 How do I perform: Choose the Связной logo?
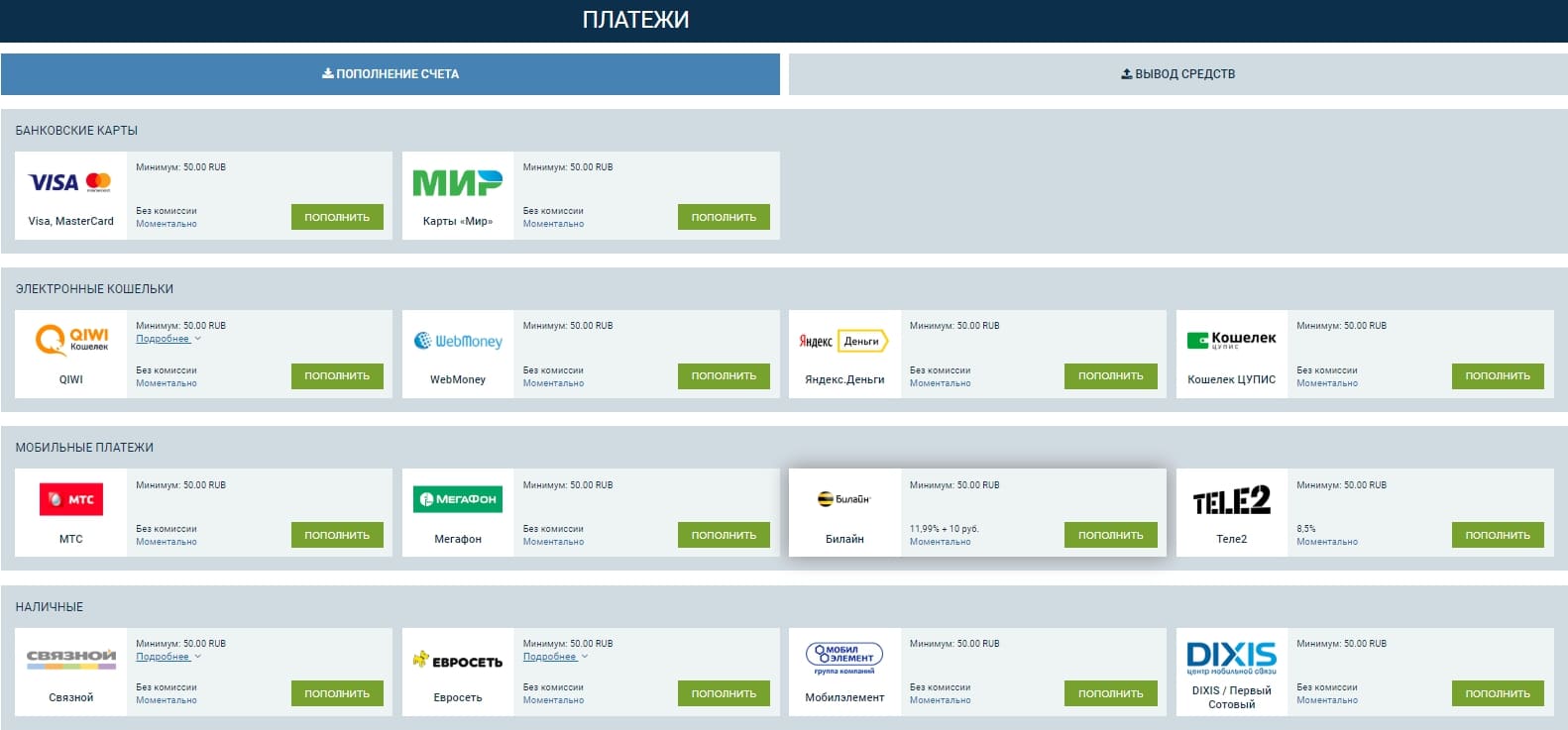71,659
